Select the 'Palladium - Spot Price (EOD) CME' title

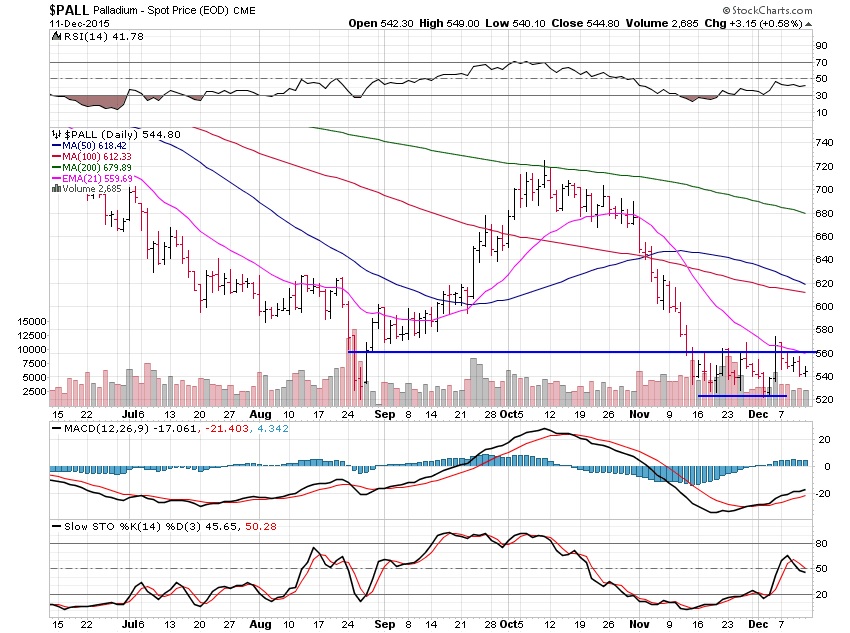[174, 10]
